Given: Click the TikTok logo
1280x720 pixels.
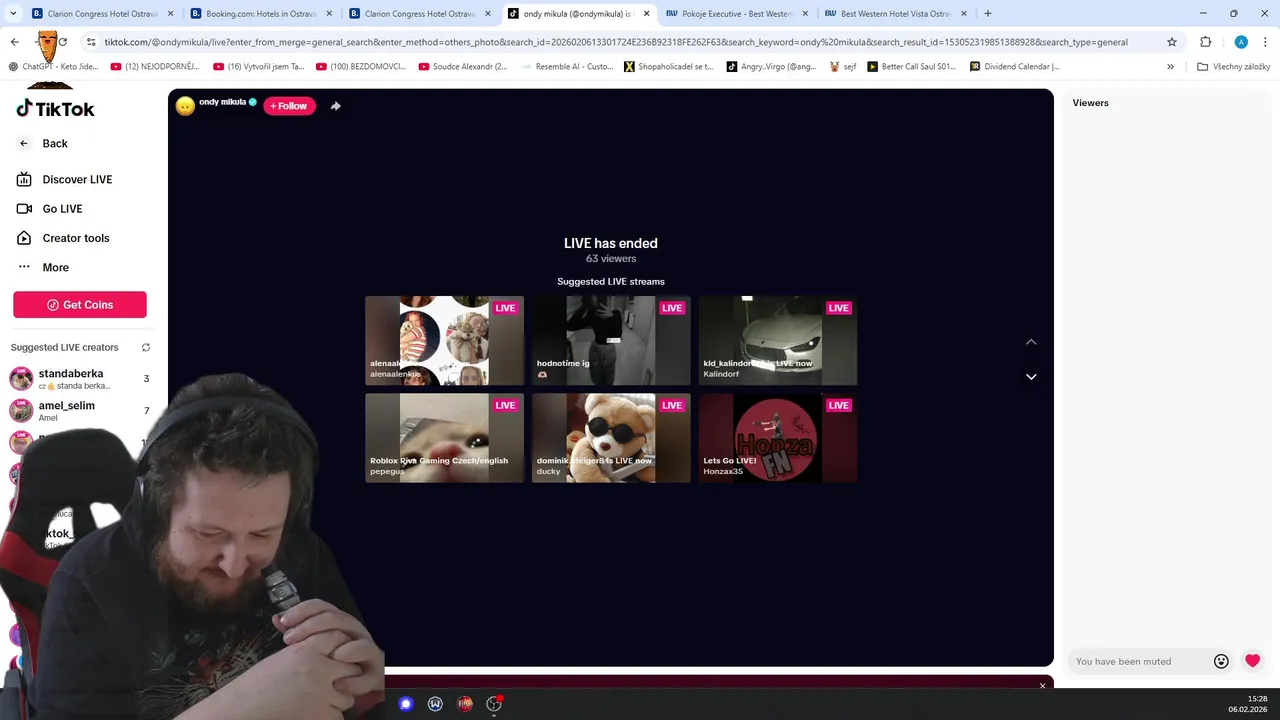Looking at the screenshot, I should point(55,109).
